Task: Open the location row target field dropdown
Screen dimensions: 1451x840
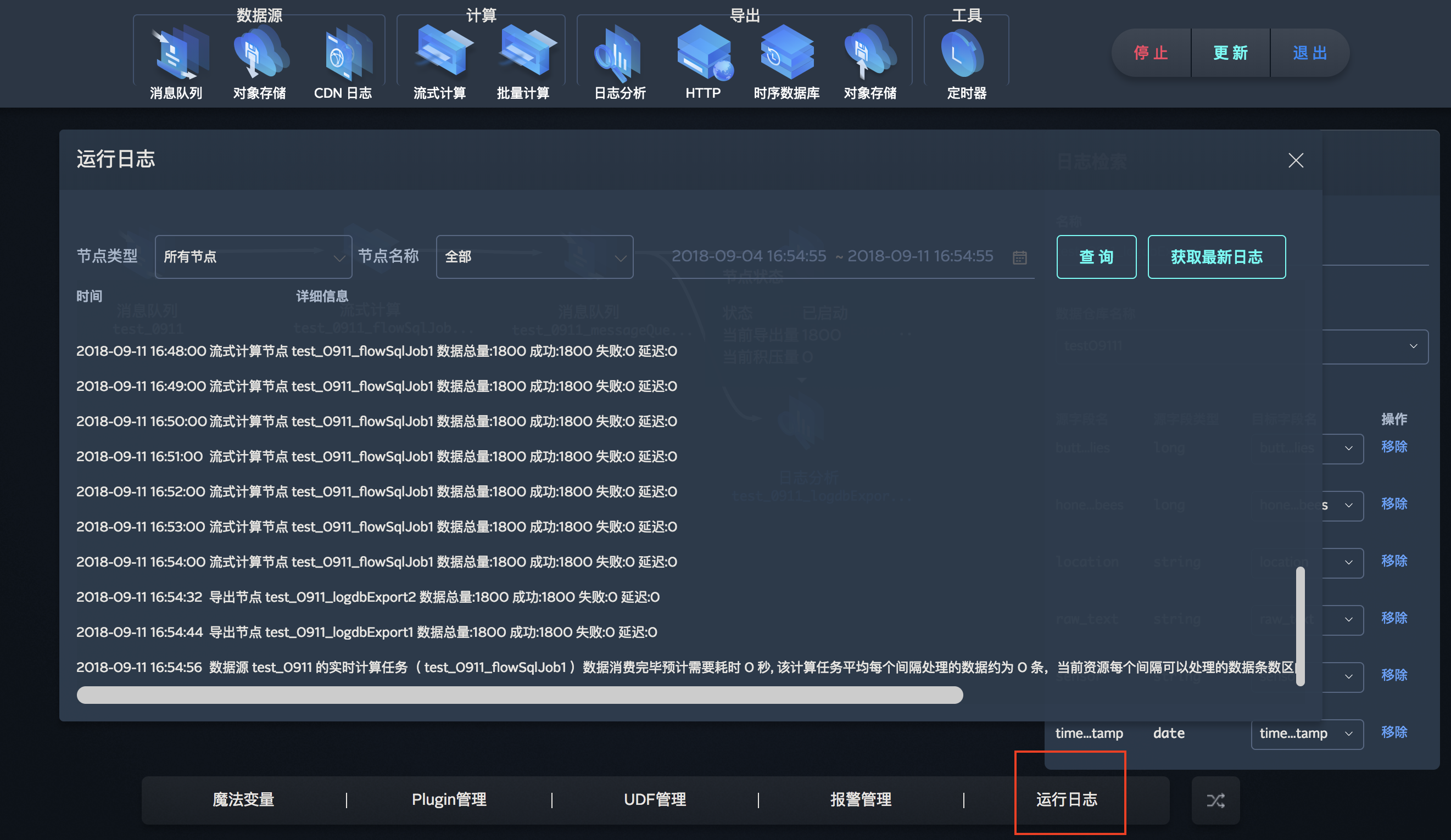Action: tap(1343, 563)
